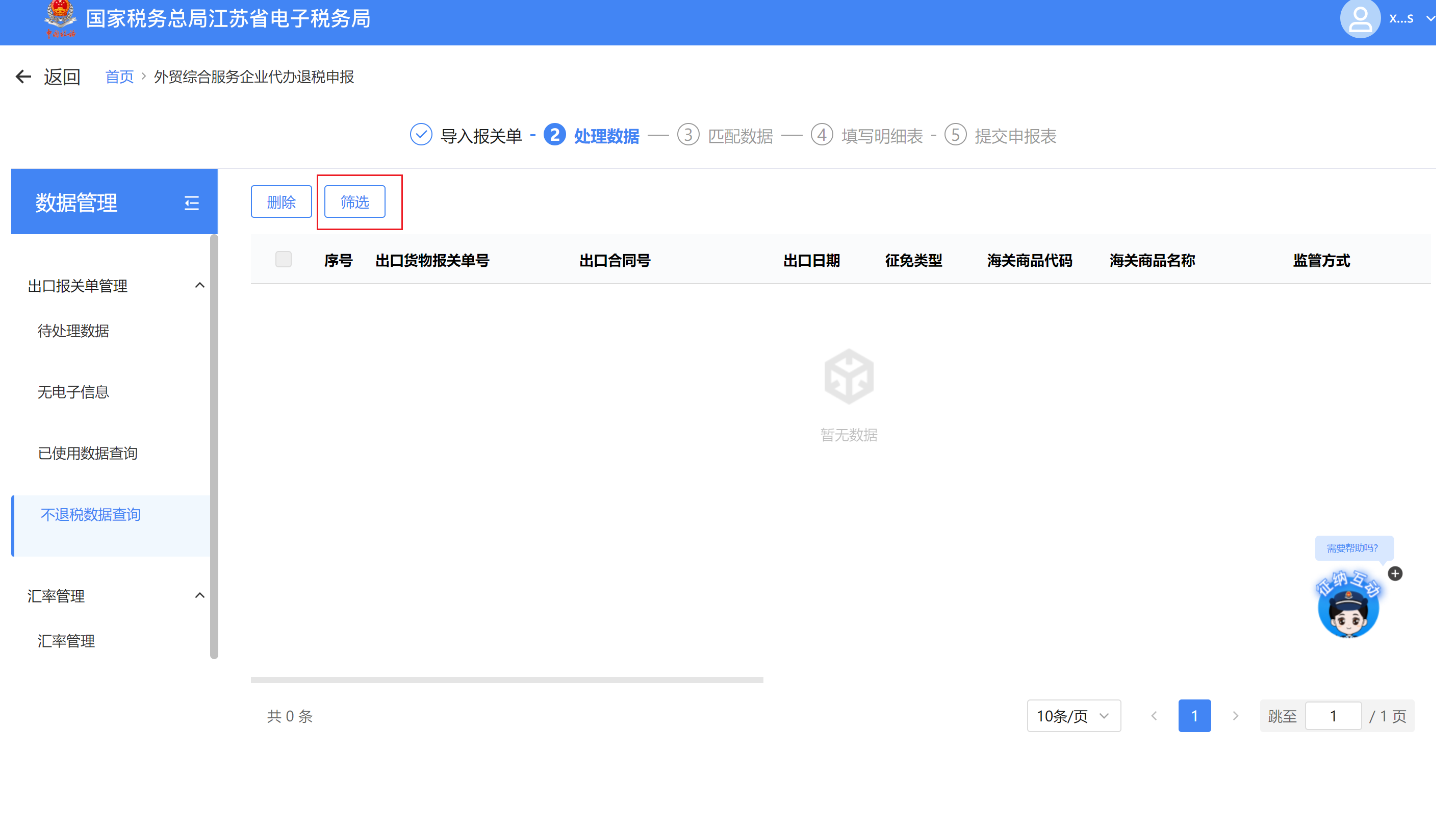Click the back arrow icon
The image size is (1456, 827).
coord(23,77)
